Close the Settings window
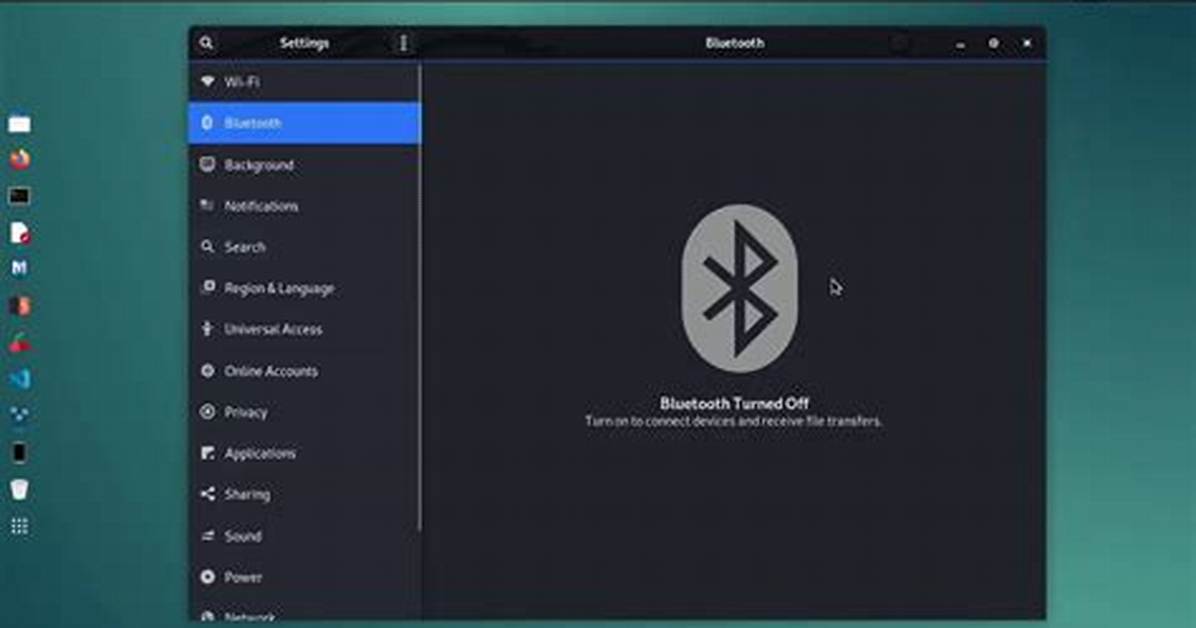 pos(1027,43)
